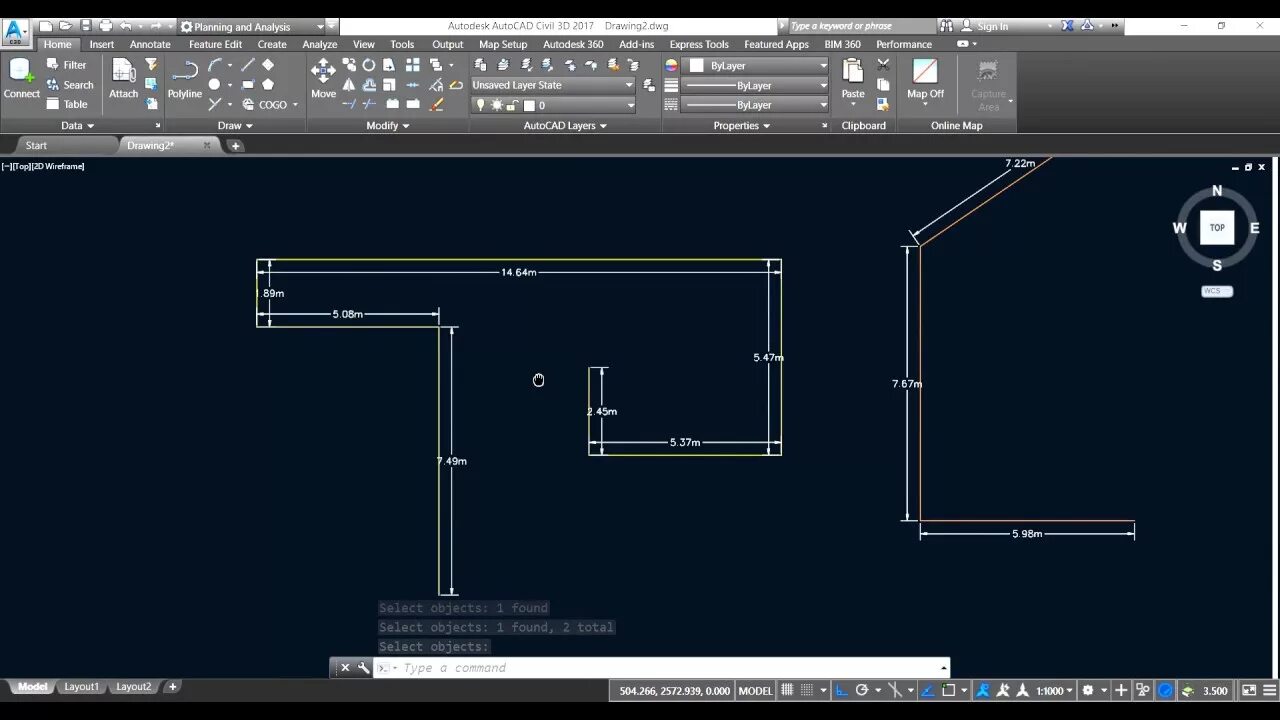Open the Planning and Analysis workspace dropdown

tap(252, 27)
